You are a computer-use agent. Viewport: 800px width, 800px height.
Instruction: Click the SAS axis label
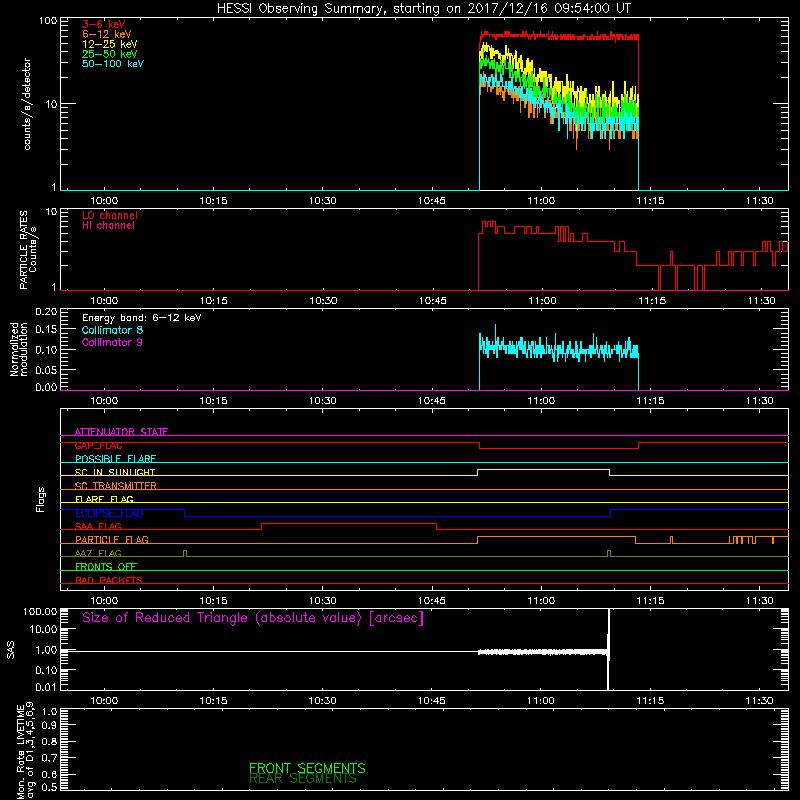pos(11,650)
